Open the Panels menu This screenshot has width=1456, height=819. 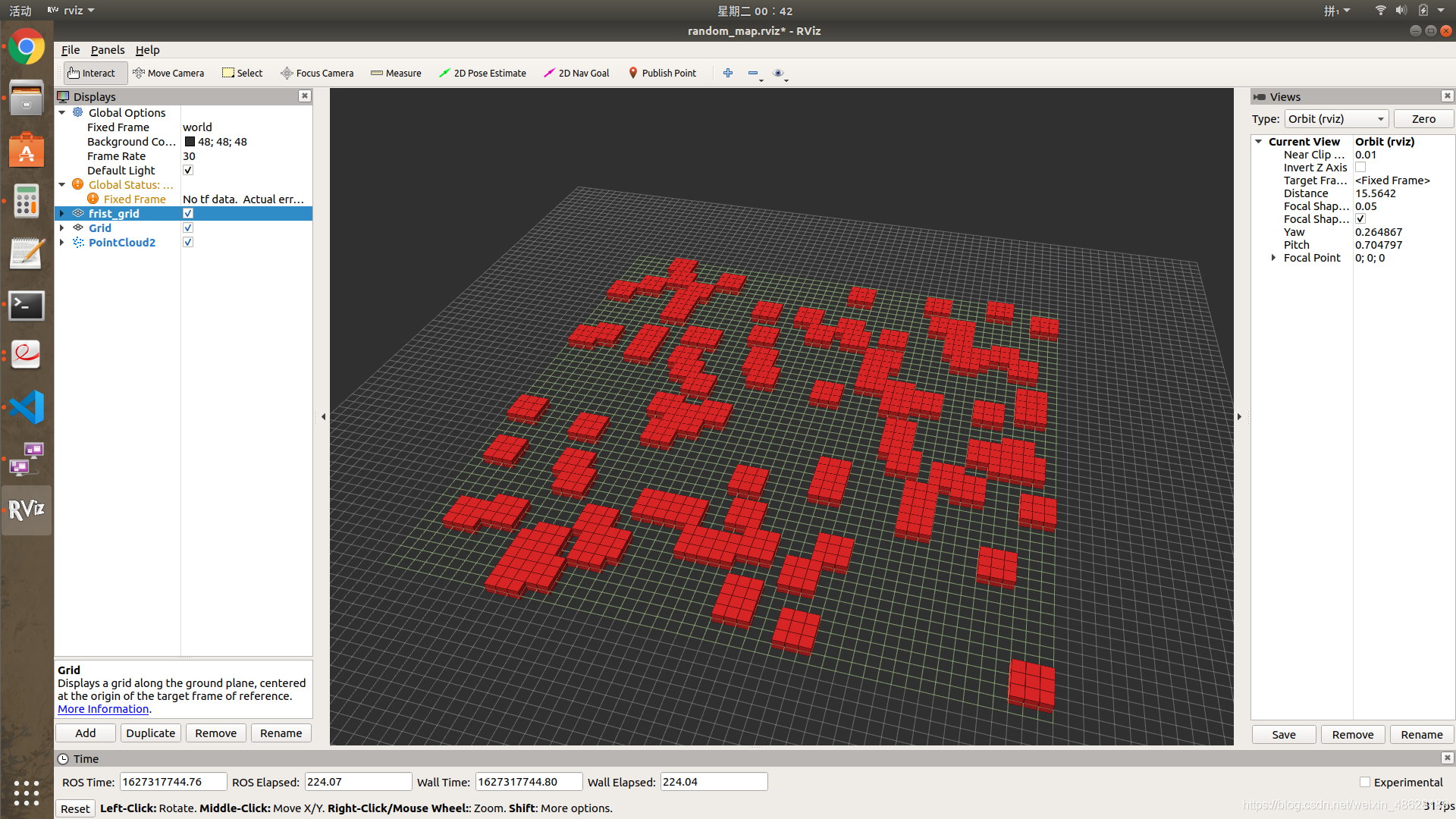[x=108, y=50]
